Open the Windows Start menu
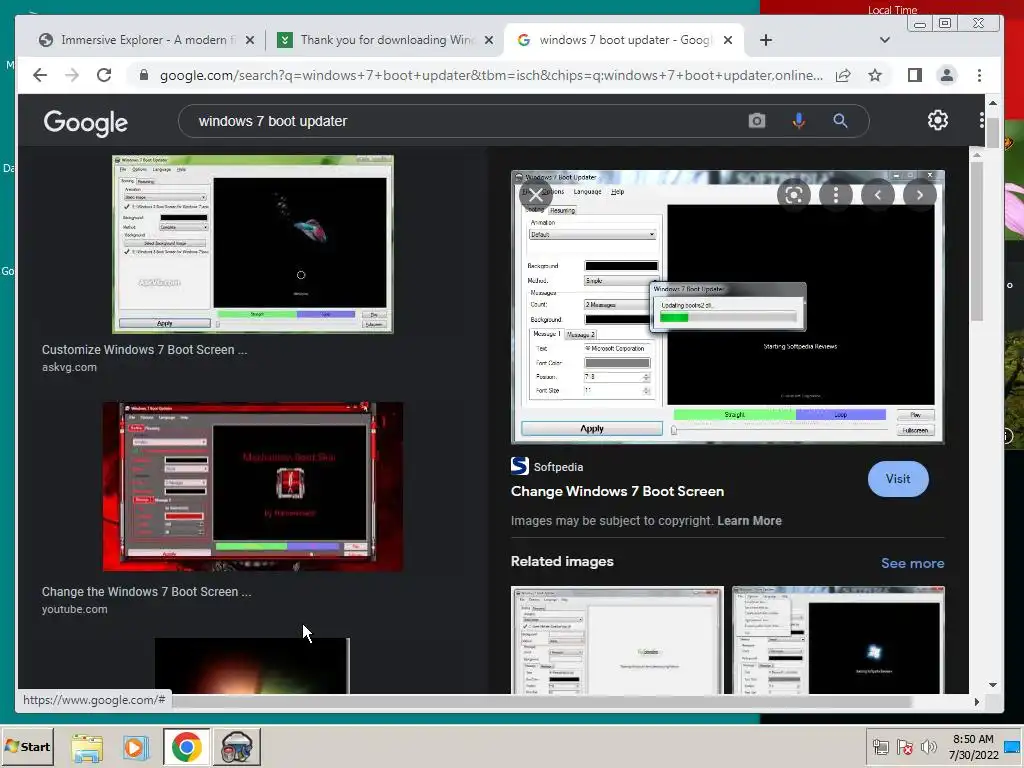This screenshot has width=1024, height=768. point(27,746)
